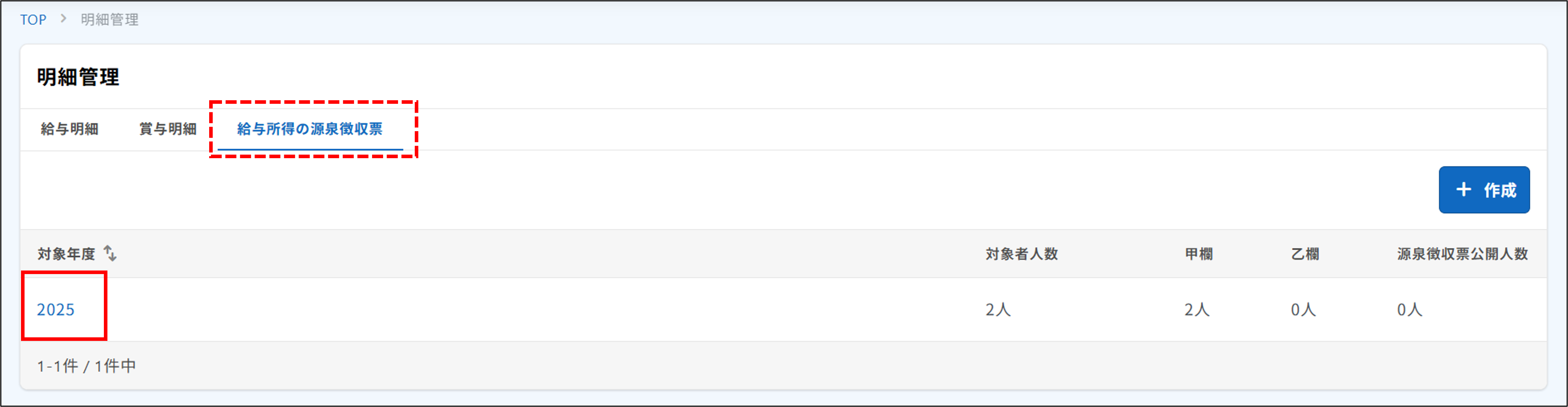Navigate to TOP via the breadcrumb

(x=33, y=19)
